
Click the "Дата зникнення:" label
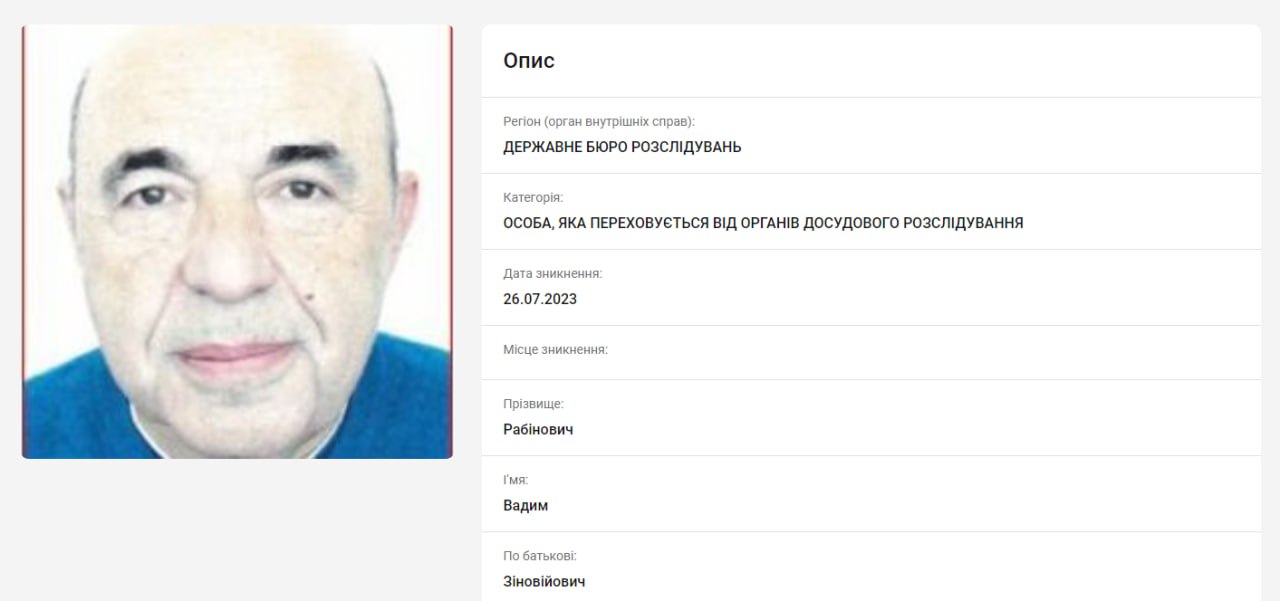pos(553,274)
